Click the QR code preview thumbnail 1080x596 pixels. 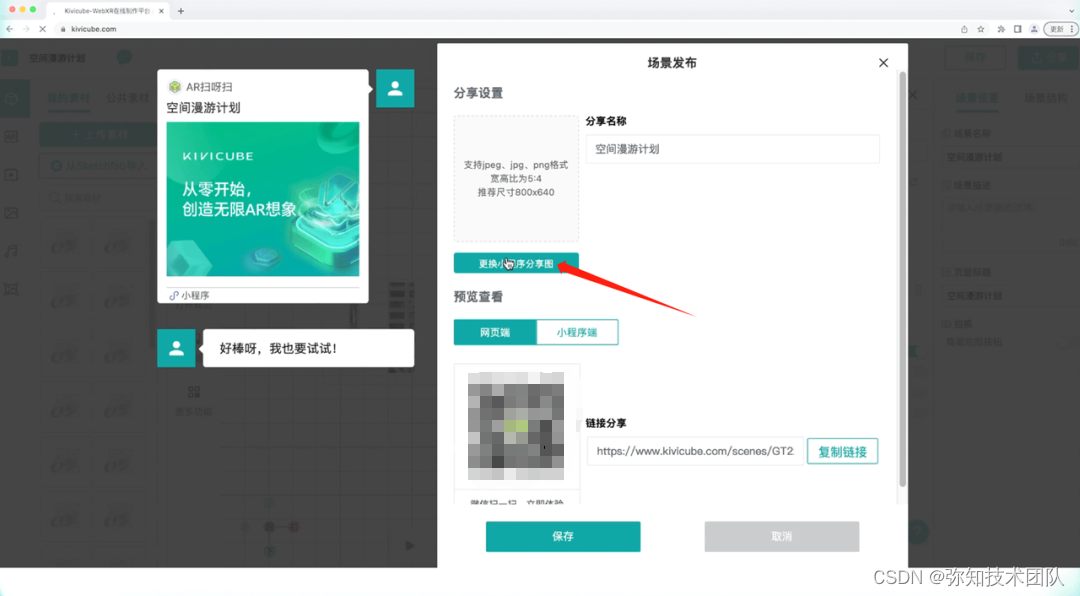click(516, 425)
